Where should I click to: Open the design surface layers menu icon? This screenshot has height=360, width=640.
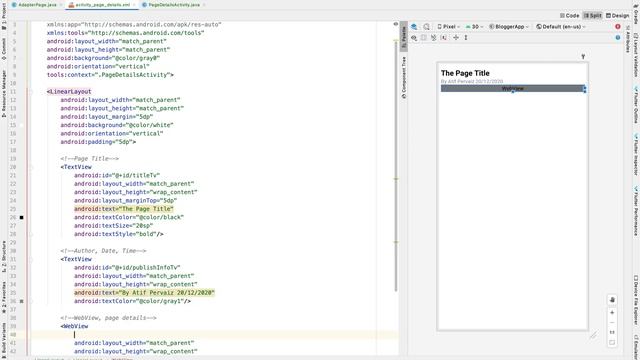point(414,27)
